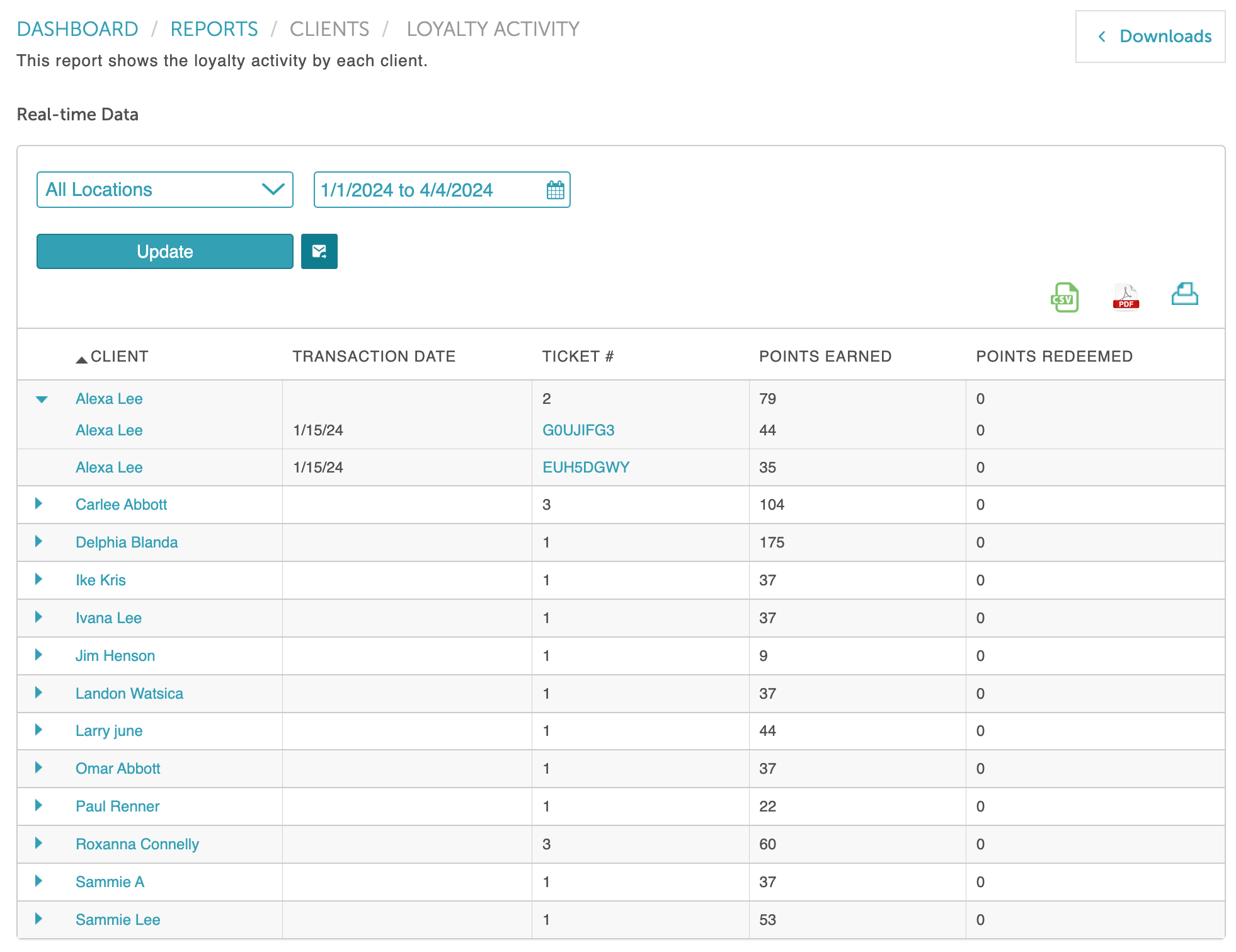
Task: Open ticket G0UJIFG3 link
Action: coord(578,430)
